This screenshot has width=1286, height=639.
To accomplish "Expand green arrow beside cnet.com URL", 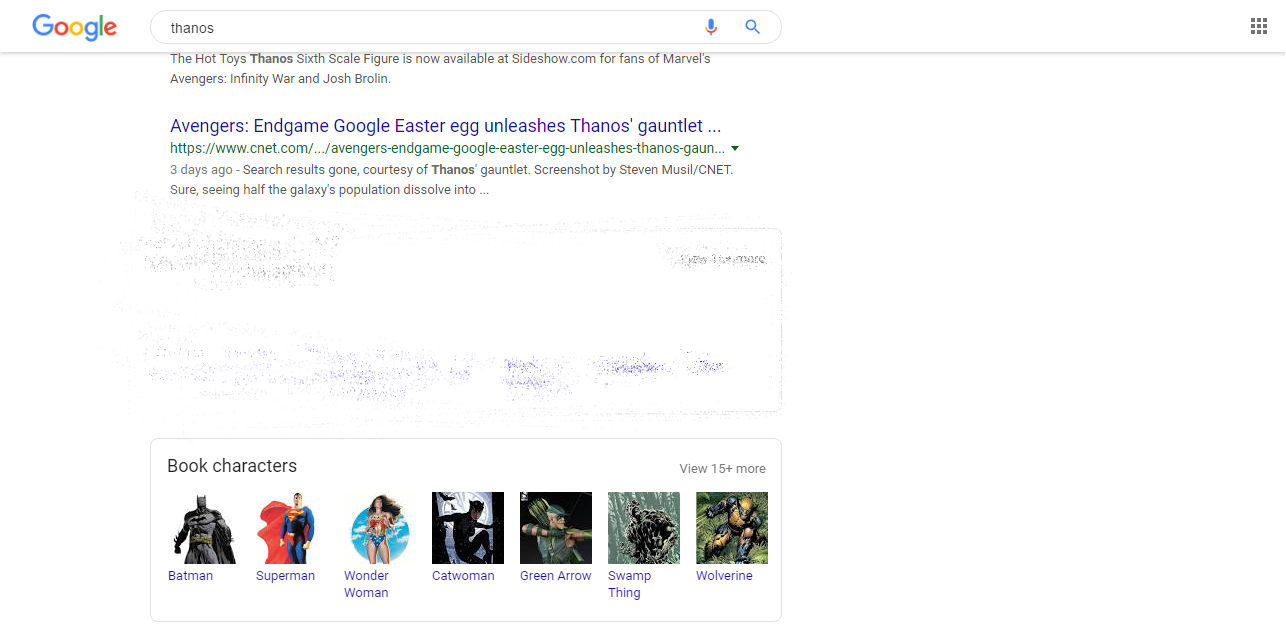I will tap(735, 148).
